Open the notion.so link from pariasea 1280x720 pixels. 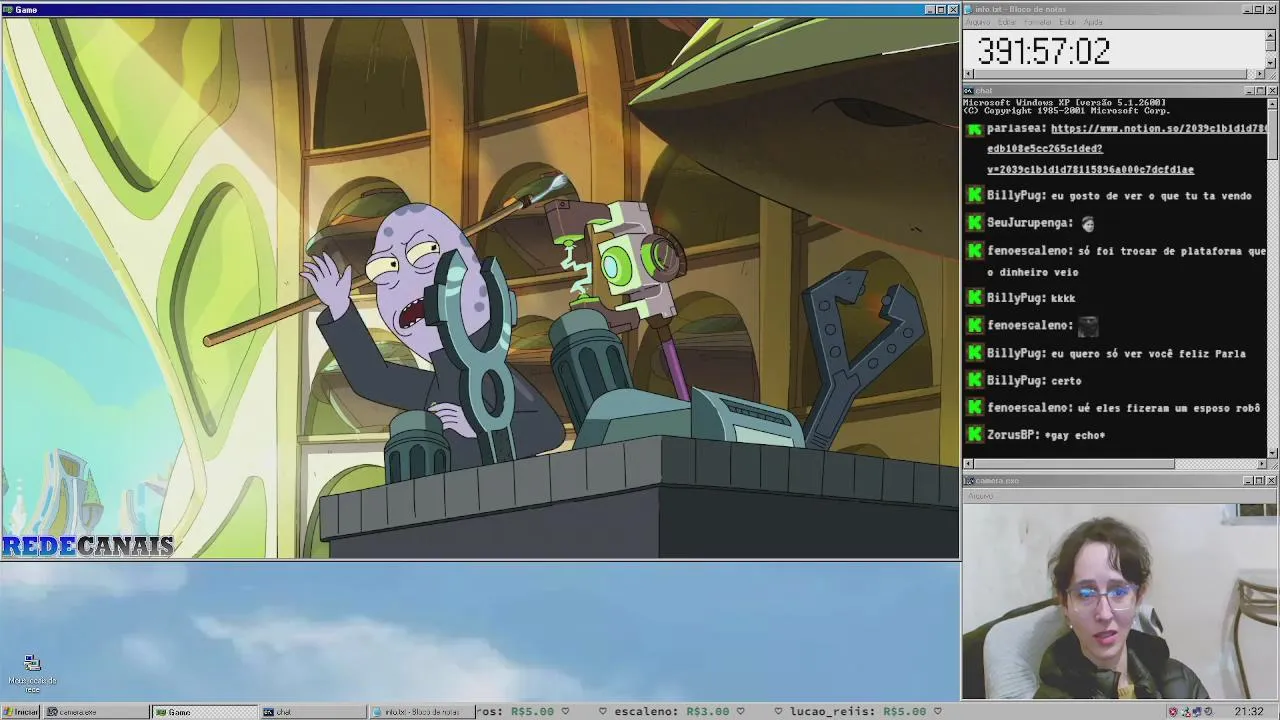point(1125,149)
